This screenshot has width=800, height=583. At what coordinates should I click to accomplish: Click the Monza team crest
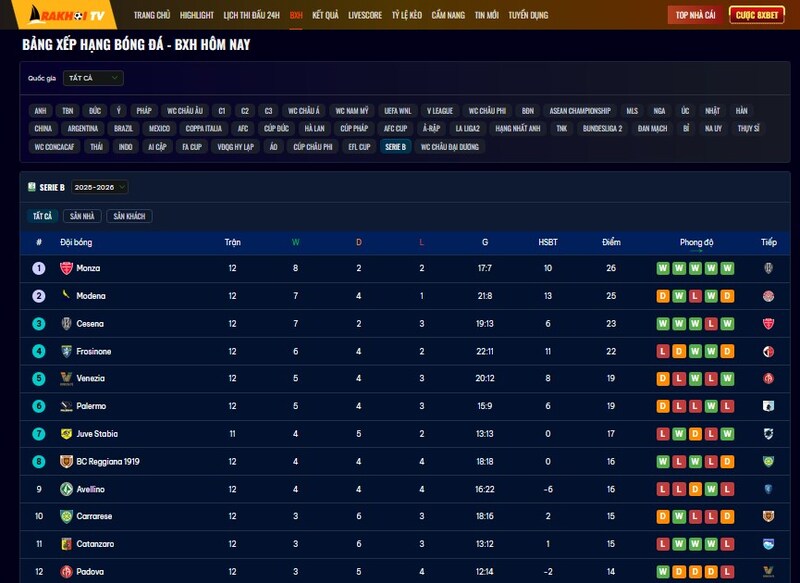67,268
